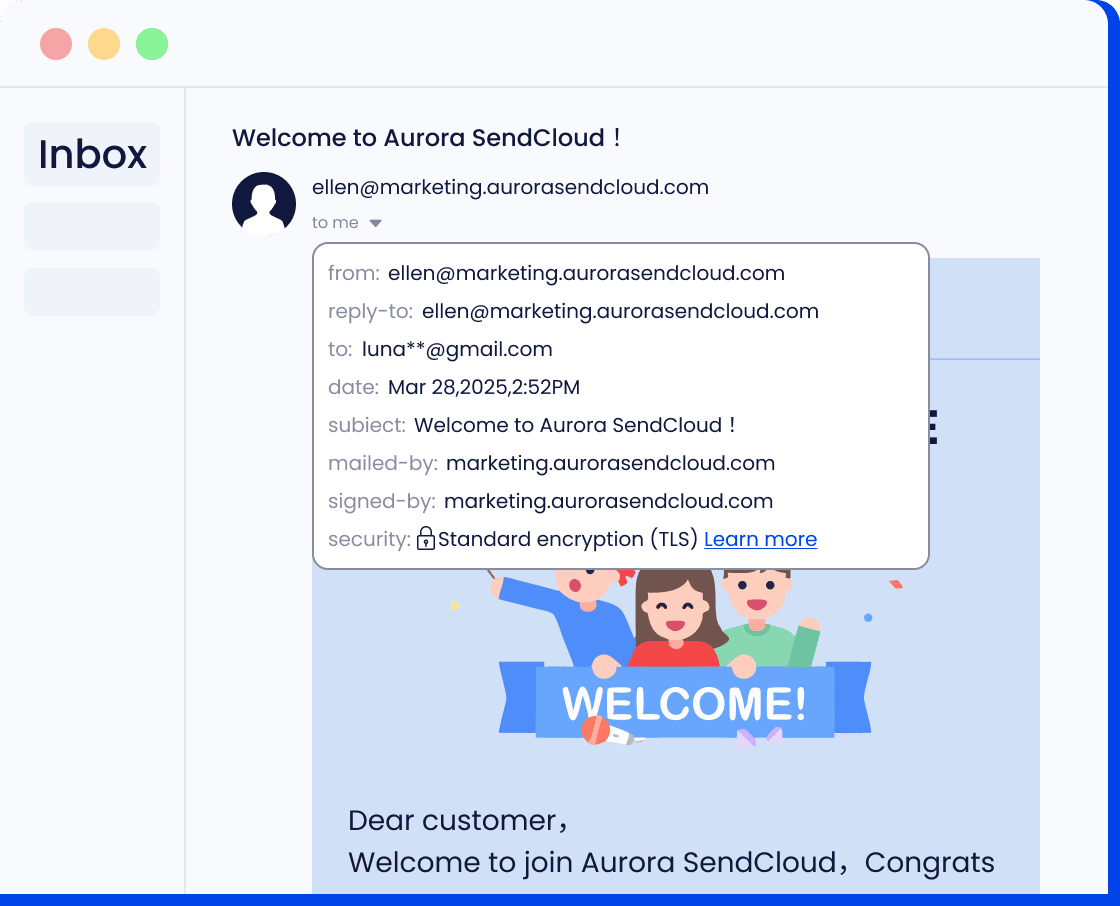The width and height of the screenshot is (1120, 906).
Task: Click the WELCOME! banner image
Action: [684, 702]
